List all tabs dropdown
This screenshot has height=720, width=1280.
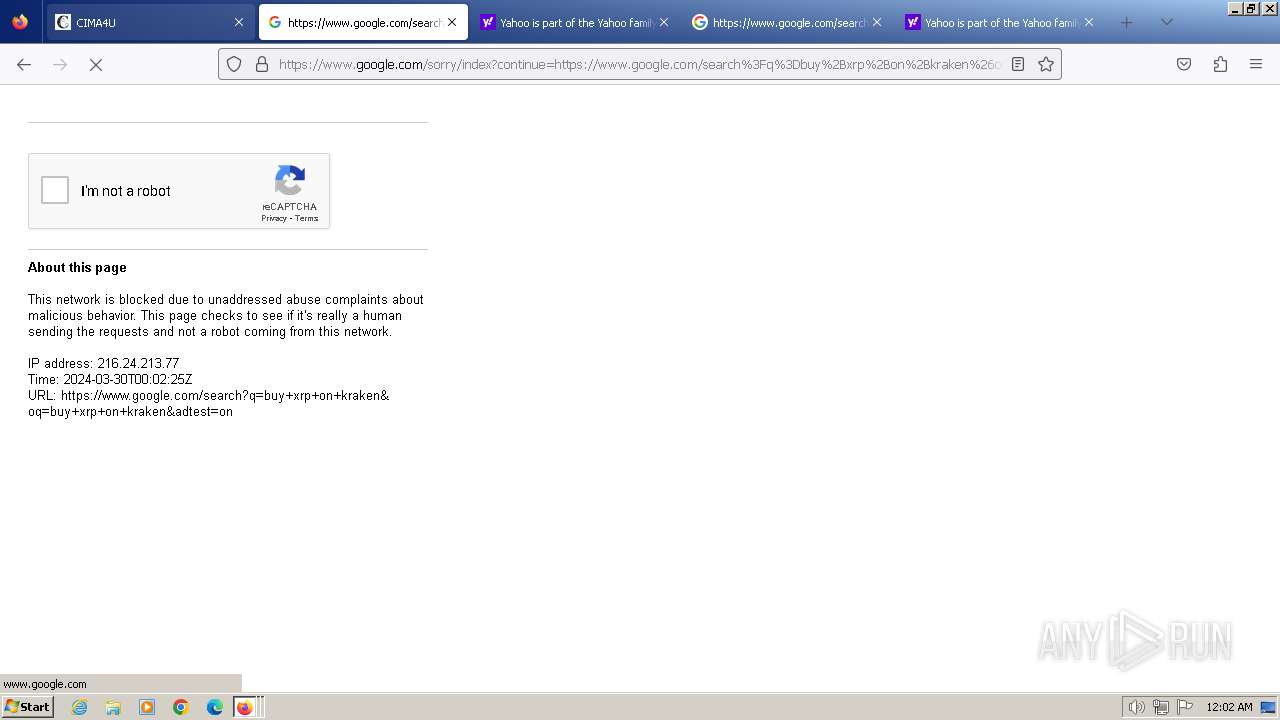click(1167, 22)
